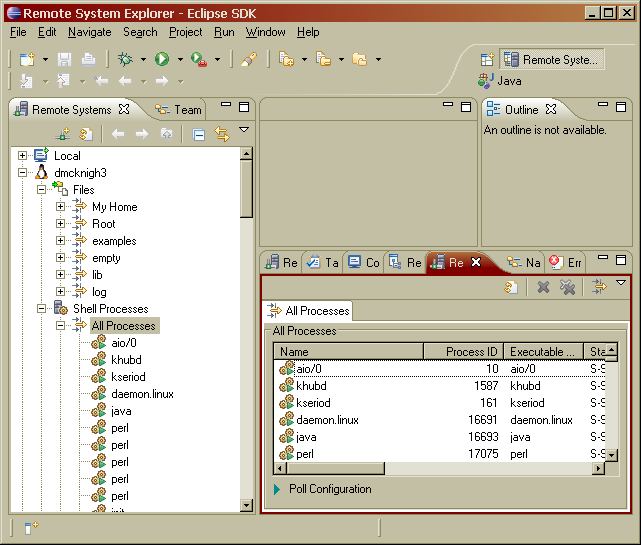Collapse the Shell Processes node
The height and width of the screenshot is (545, 641).
pyautogui.click(x=41, y=309)
